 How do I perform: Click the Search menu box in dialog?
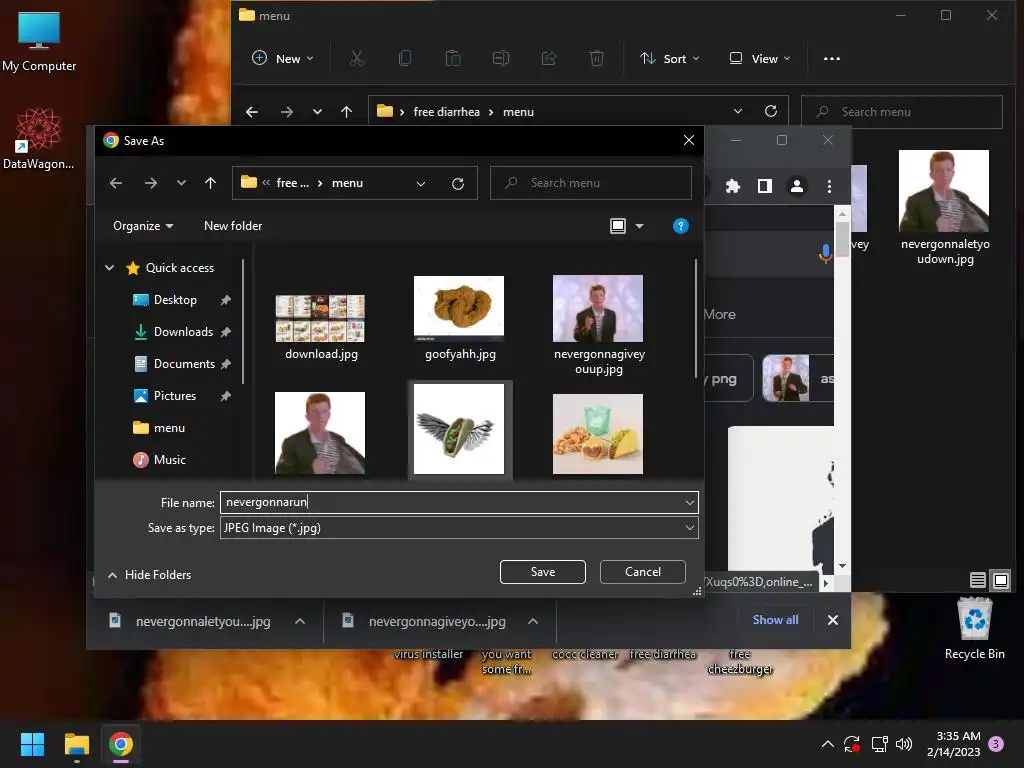(x=591, y=183)
